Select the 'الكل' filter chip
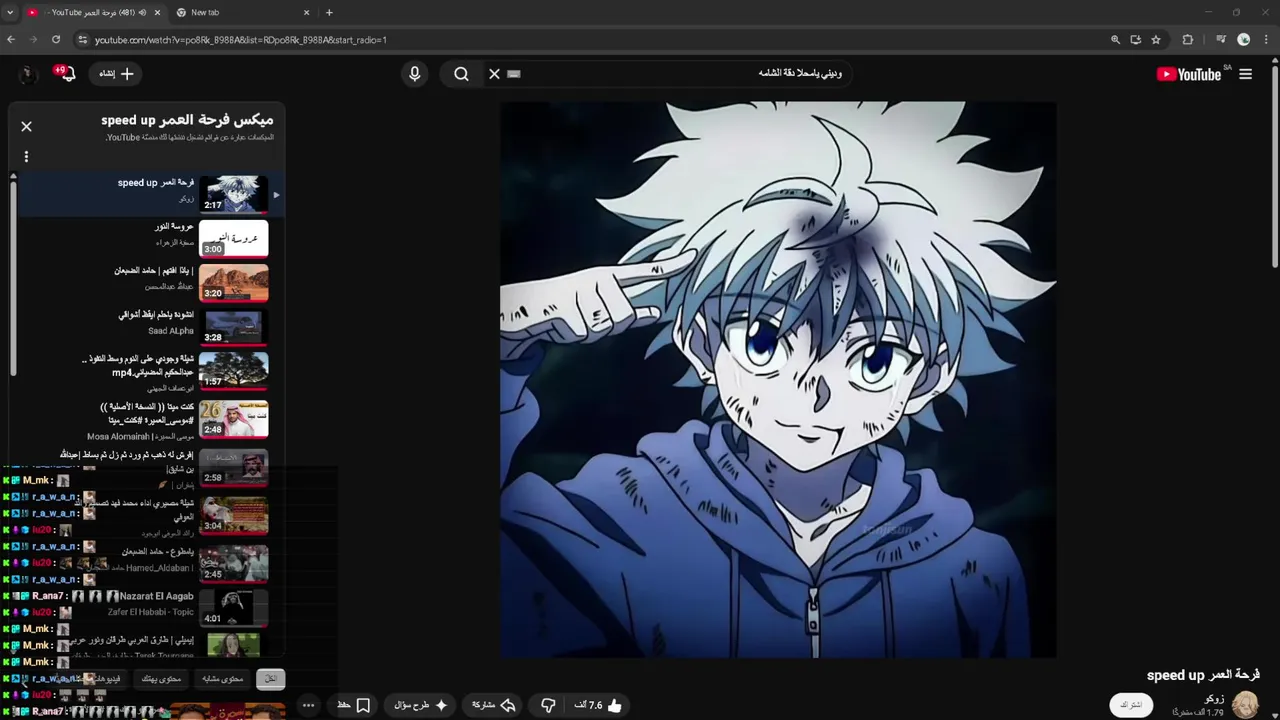The height and width of the screenshot is (720, 1280). (x=271, y=678)
